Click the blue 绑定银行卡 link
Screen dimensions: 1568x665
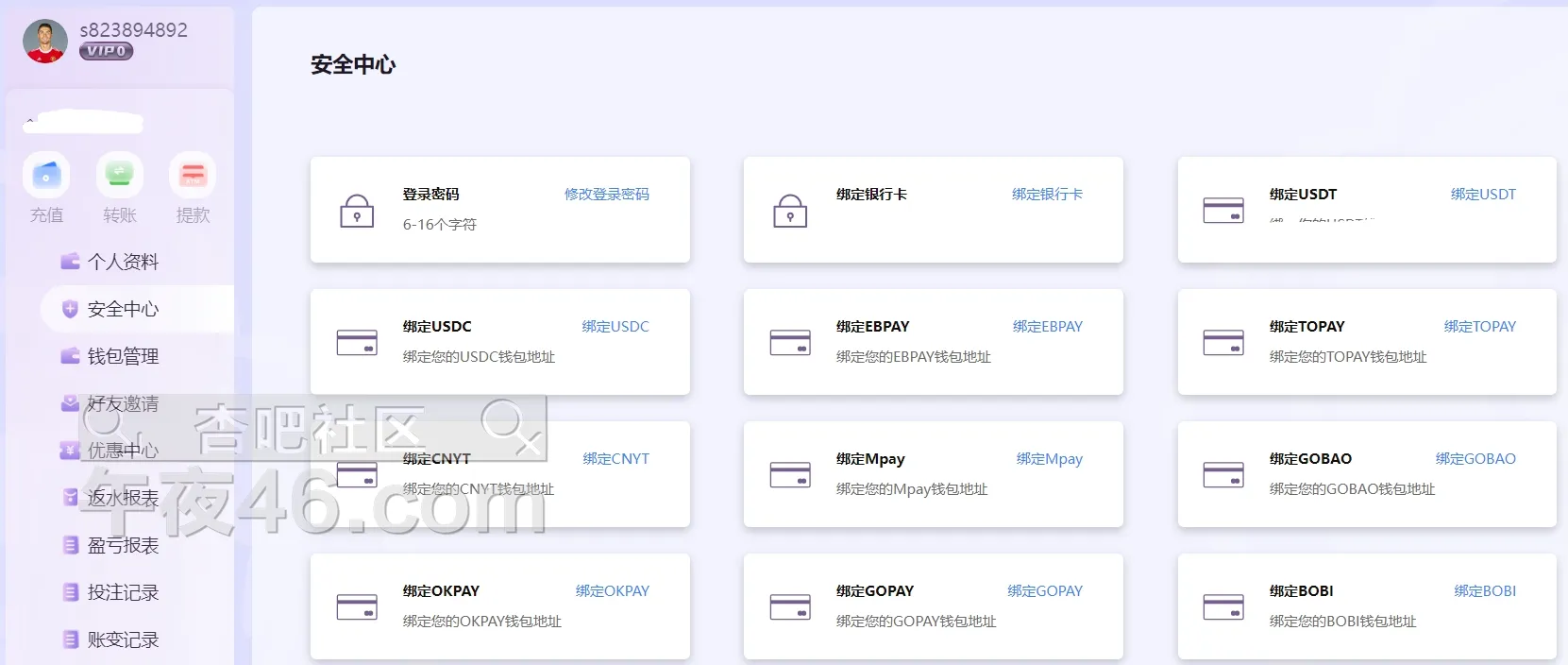[x=1047, y=194]
